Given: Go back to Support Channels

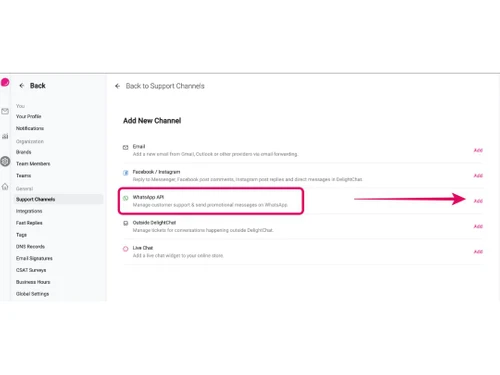Looking at the screenshot, I should (x=165, y=86).
